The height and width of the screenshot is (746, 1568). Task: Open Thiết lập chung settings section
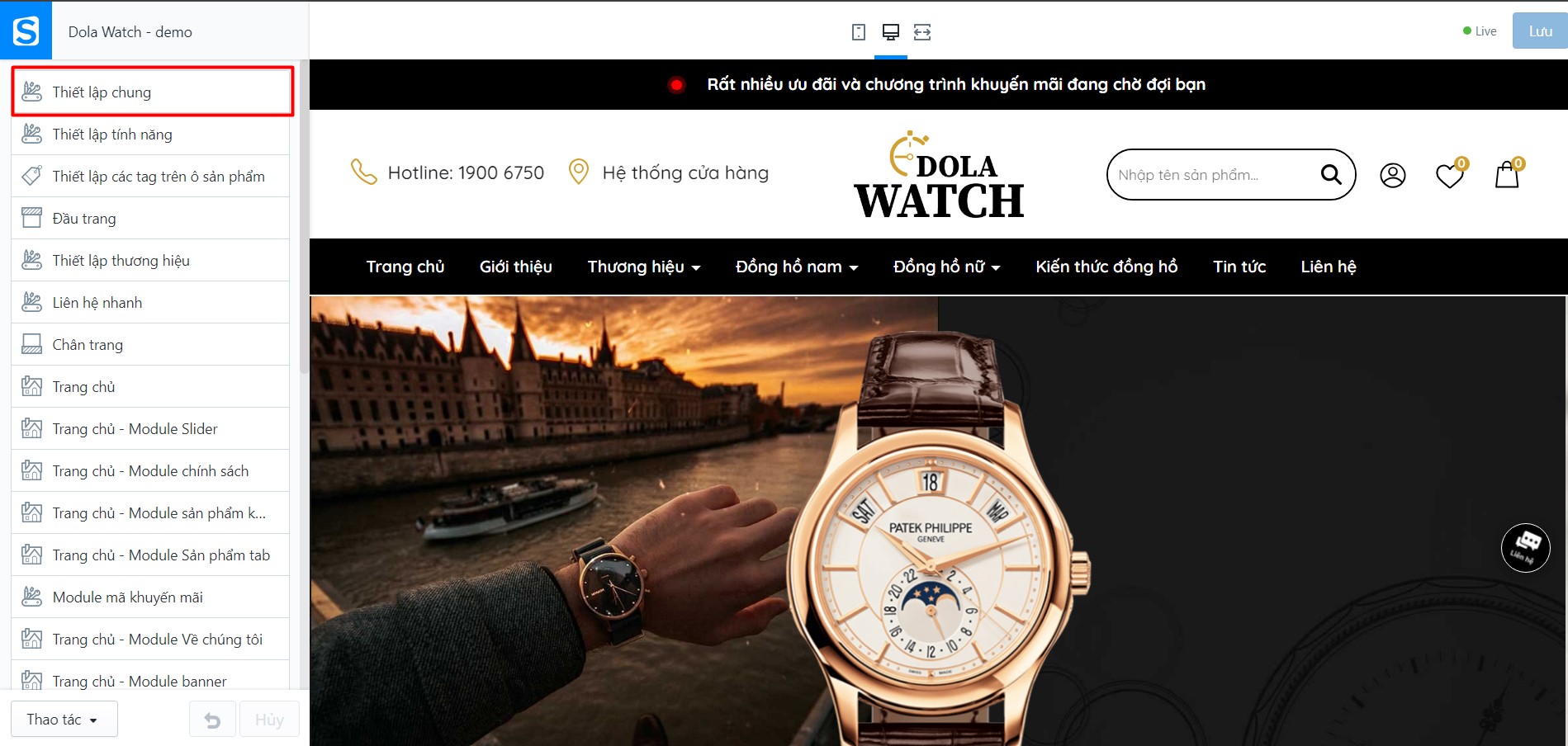coord(152,92)
